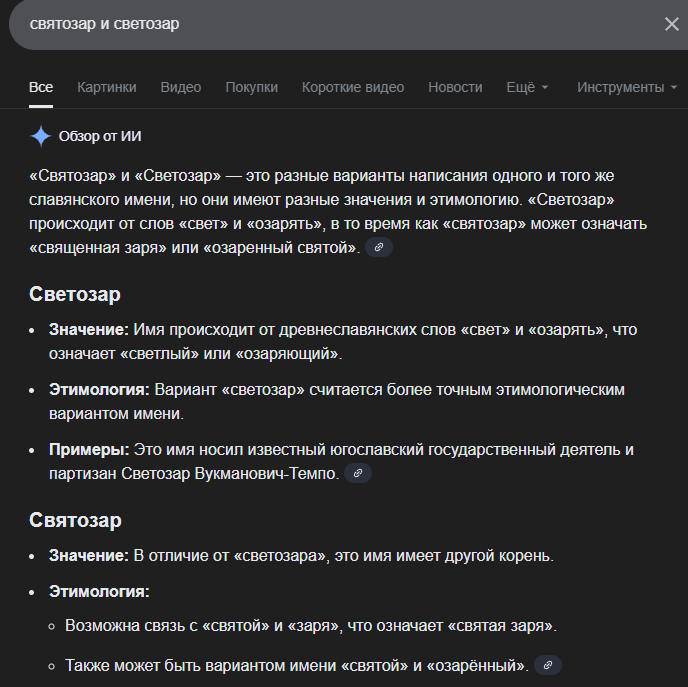The image size is (688, 687).
Task: Click the «Святозар» section heading
Action: point(75,521)
